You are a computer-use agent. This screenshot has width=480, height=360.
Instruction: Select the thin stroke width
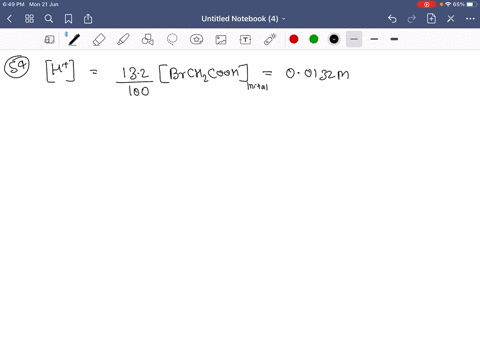(354, 39)
